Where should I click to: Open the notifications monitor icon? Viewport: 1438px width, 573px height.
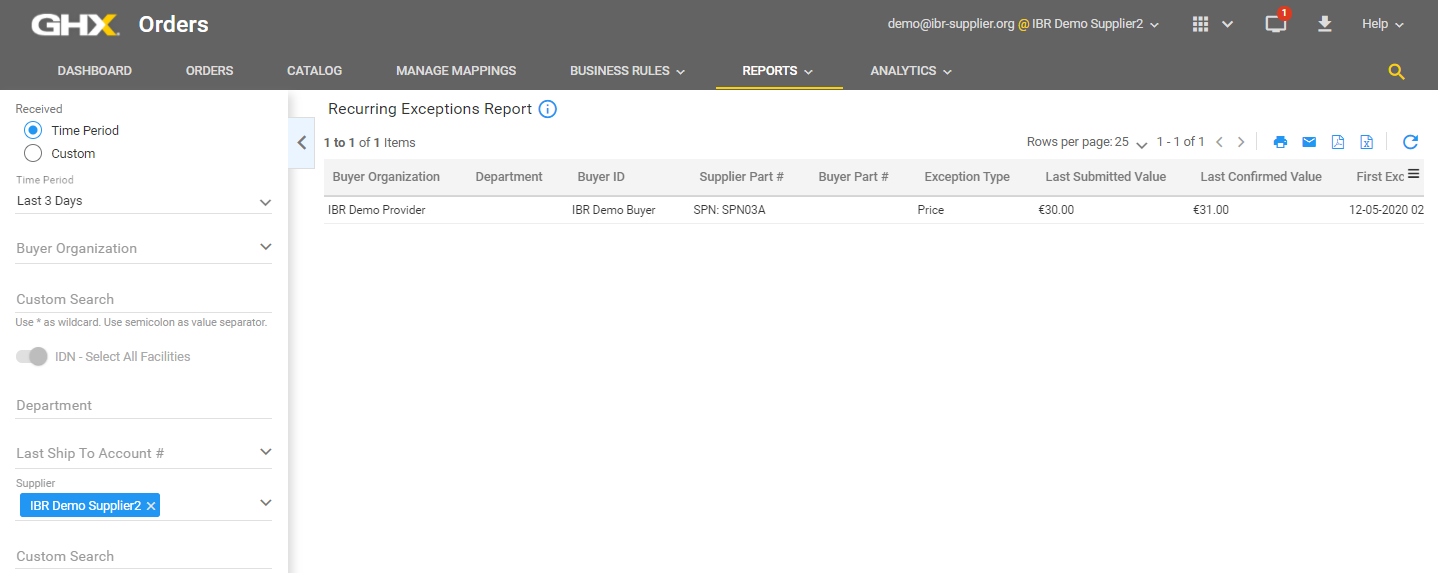click(1276, 24)
